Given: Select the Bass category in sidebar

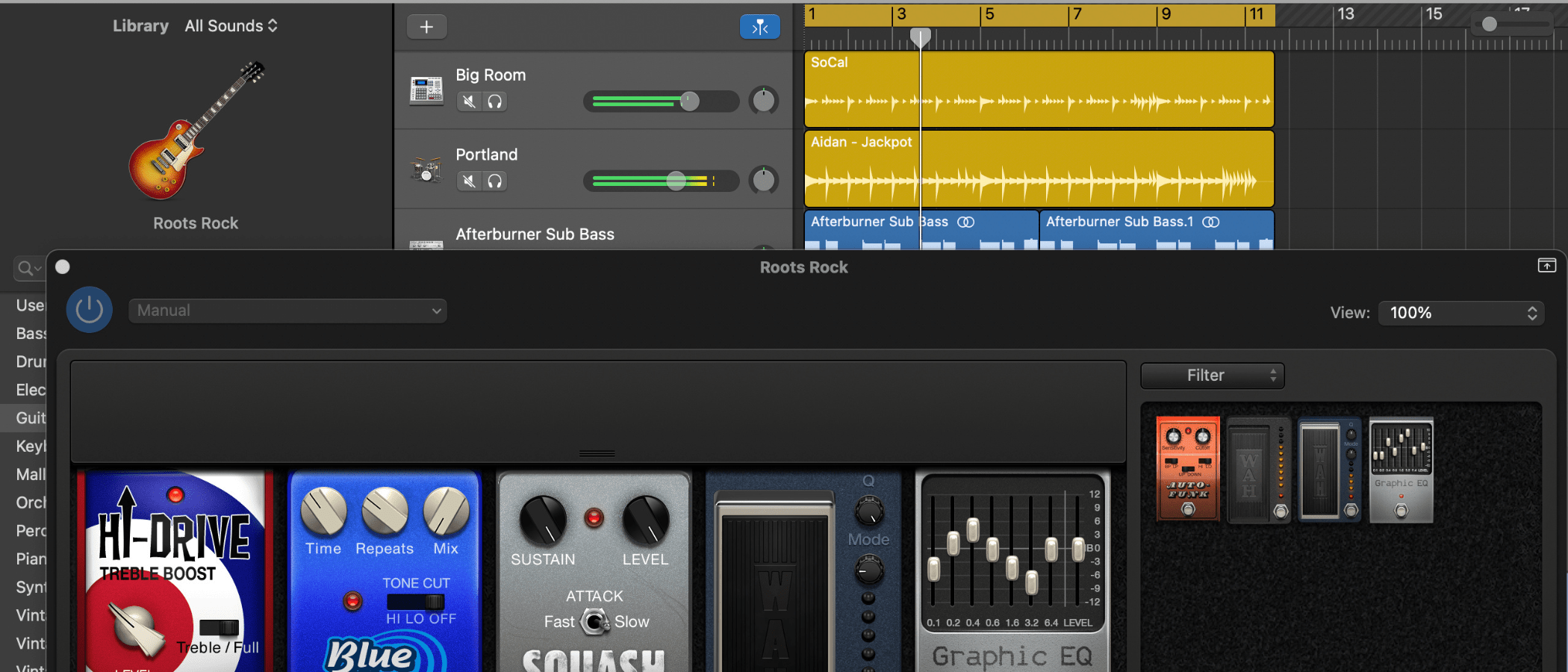Looking at the screenshot, I should click(x=30, y=333).
